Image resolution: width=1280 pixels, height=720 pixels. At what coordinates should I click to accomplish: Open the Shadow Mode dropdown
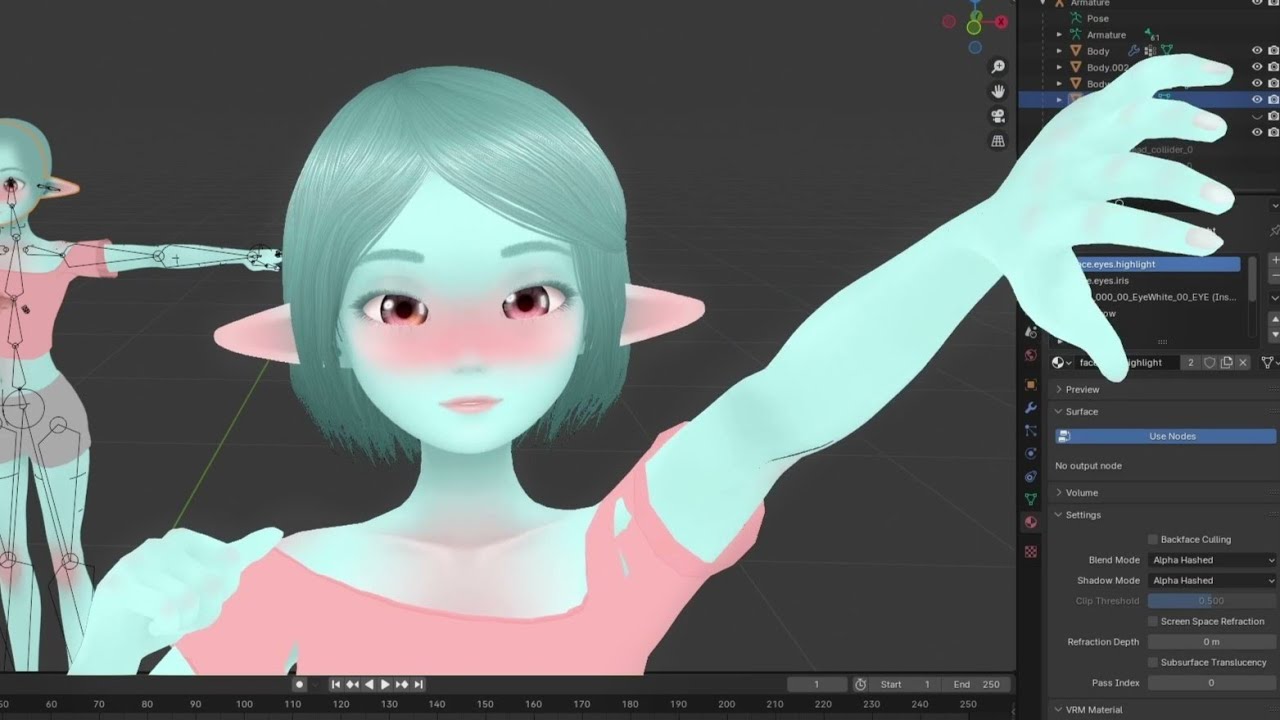1213,580
